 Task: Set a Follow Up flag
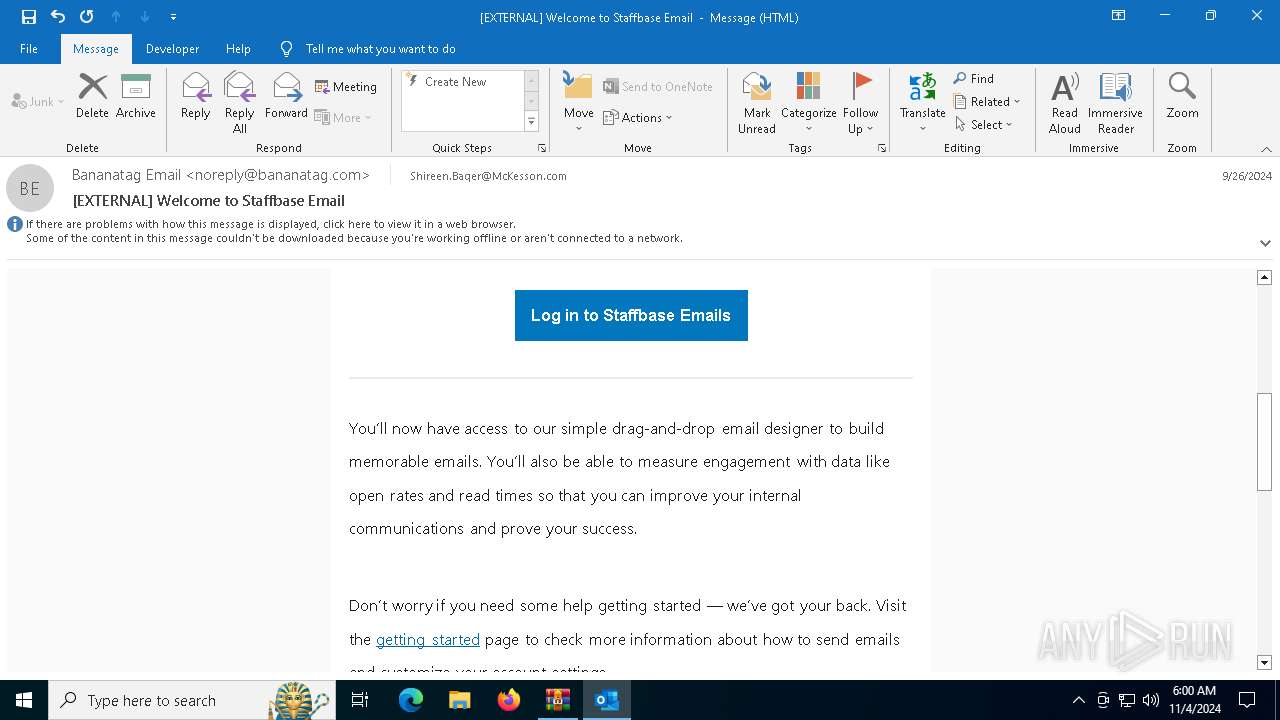(860, 102)
